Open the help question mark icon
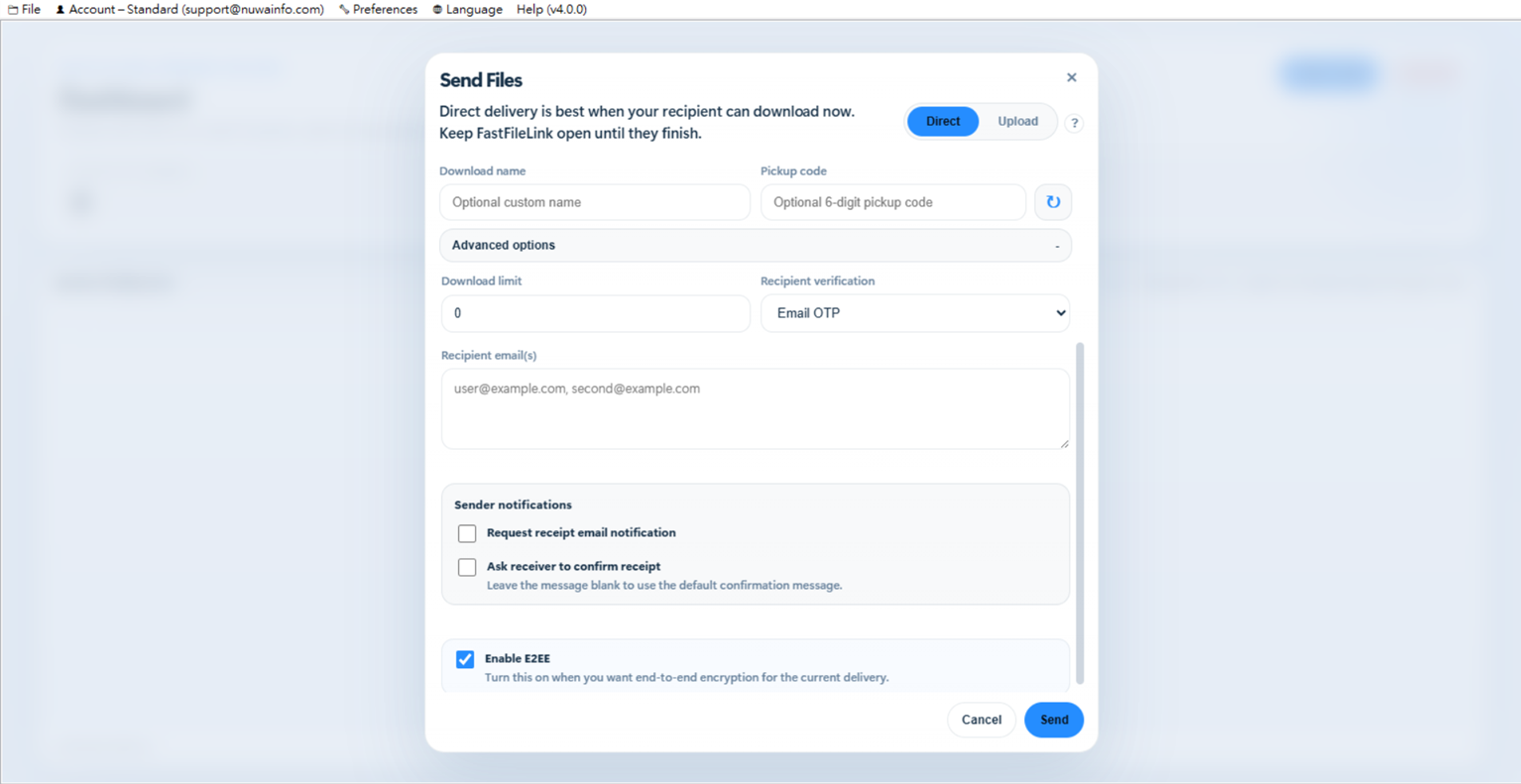This screenshot has height=784, width=1521. pyautogui.click(x=1074, y=123)
